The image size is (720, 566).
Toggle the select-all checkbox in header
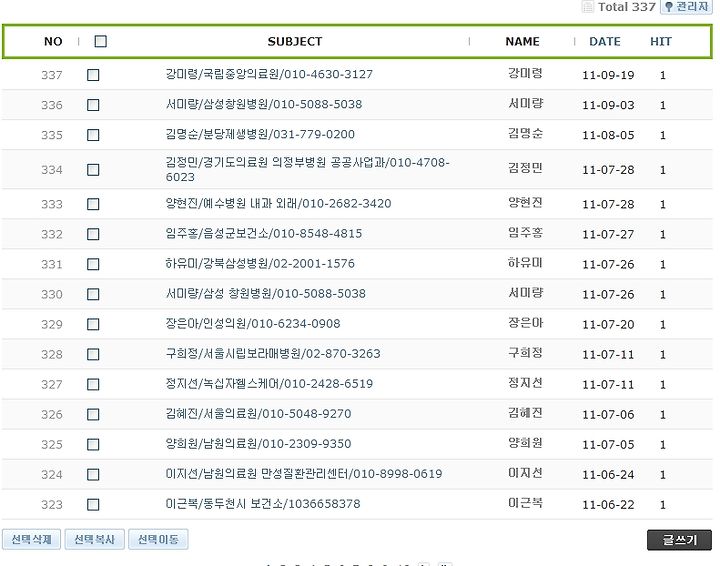click(101, 41)
